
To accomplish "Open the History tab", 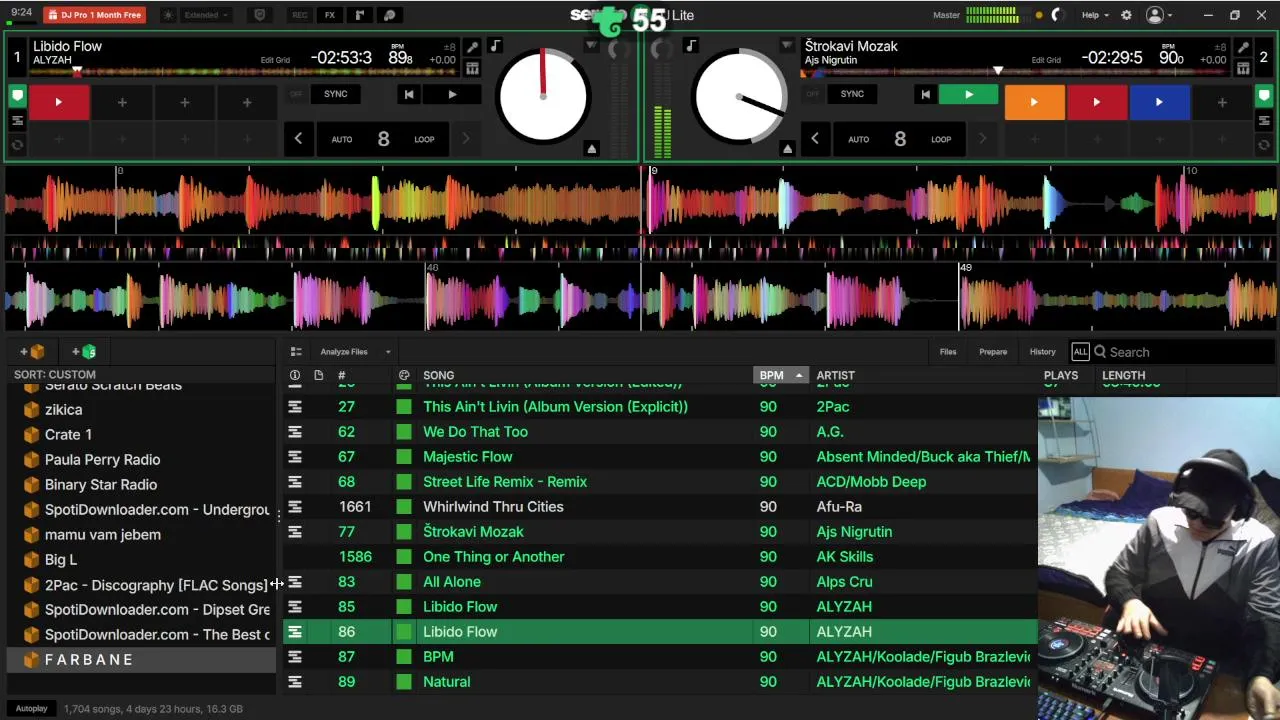I will 1042,352.
